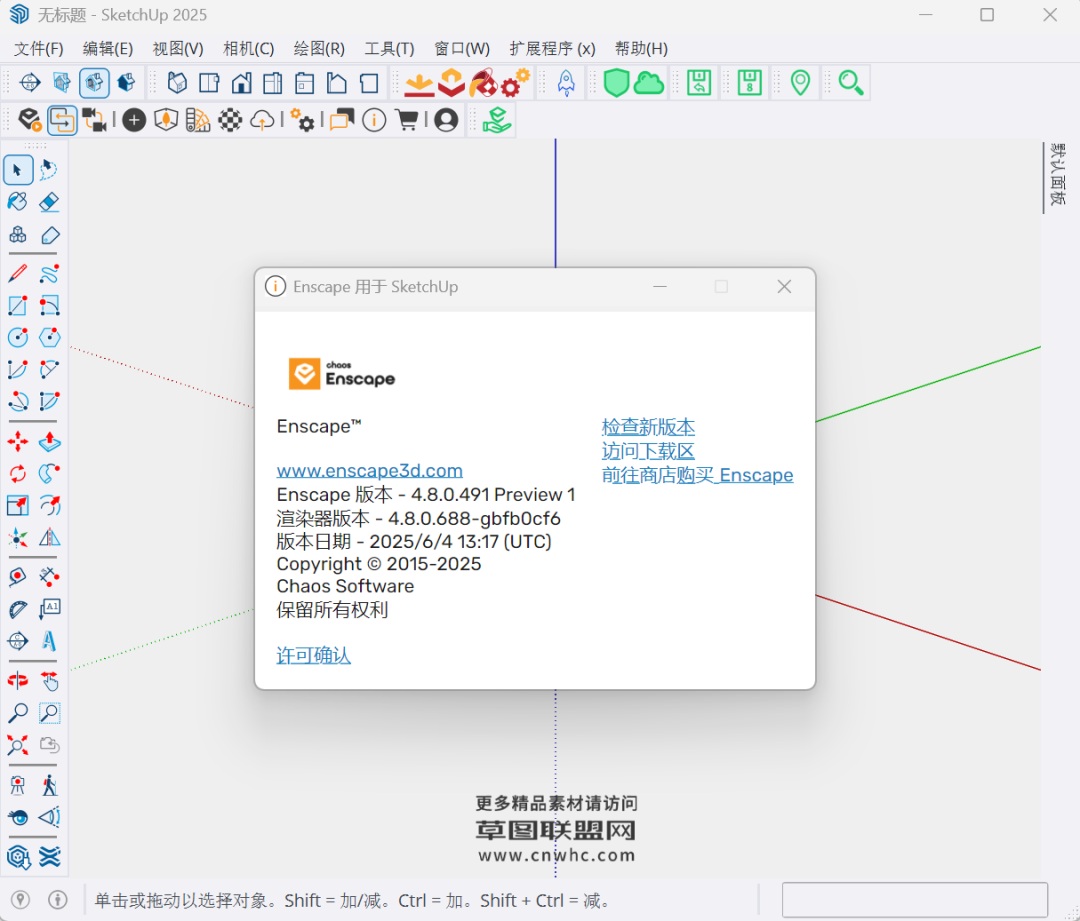The width and height of the screenshot is (1080, 921).
Task: Open the Enscape Feedback chat icon
Action: (342, 121)
